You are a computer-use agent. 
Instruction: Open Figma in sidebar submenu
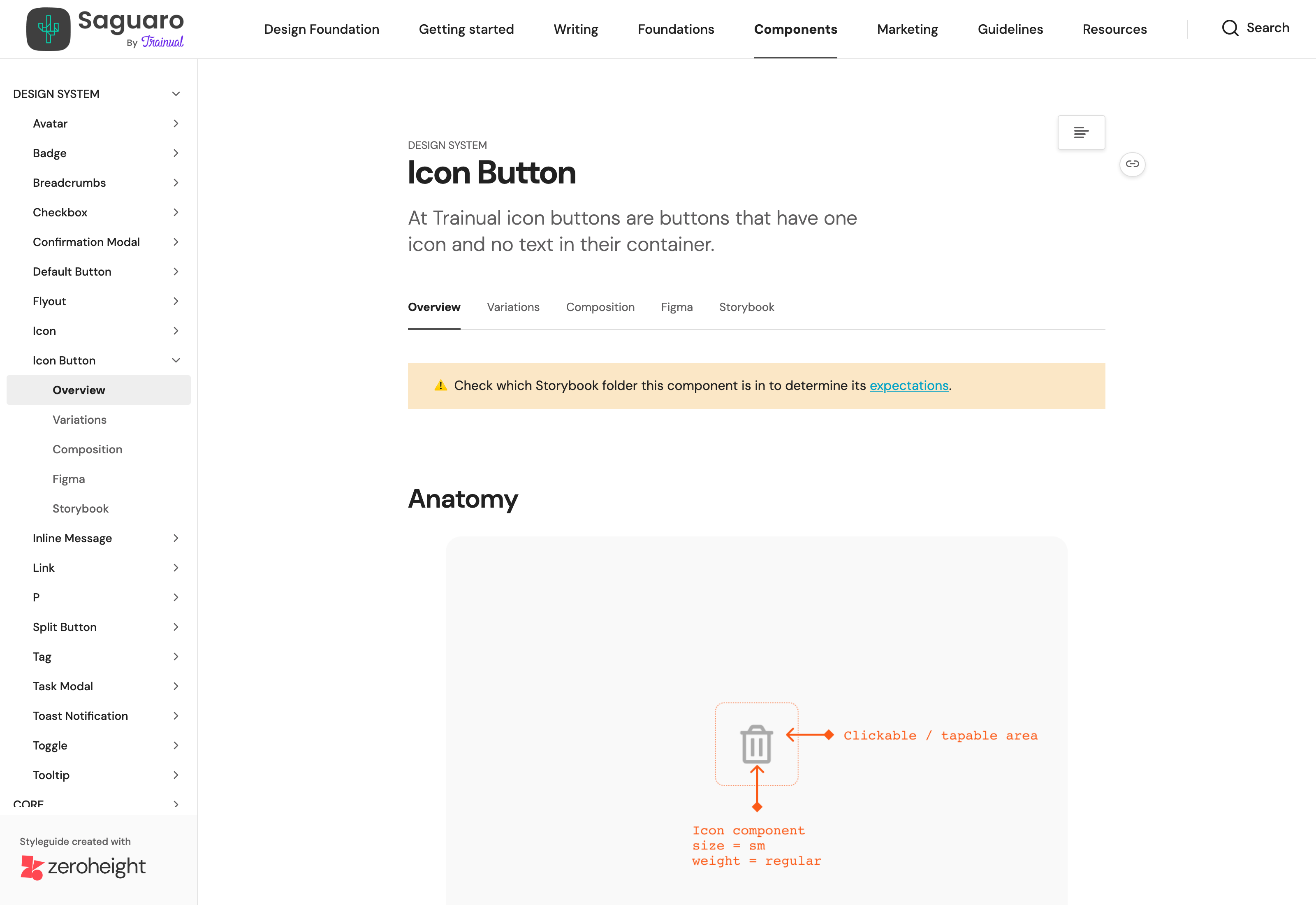tap(69, 479)
